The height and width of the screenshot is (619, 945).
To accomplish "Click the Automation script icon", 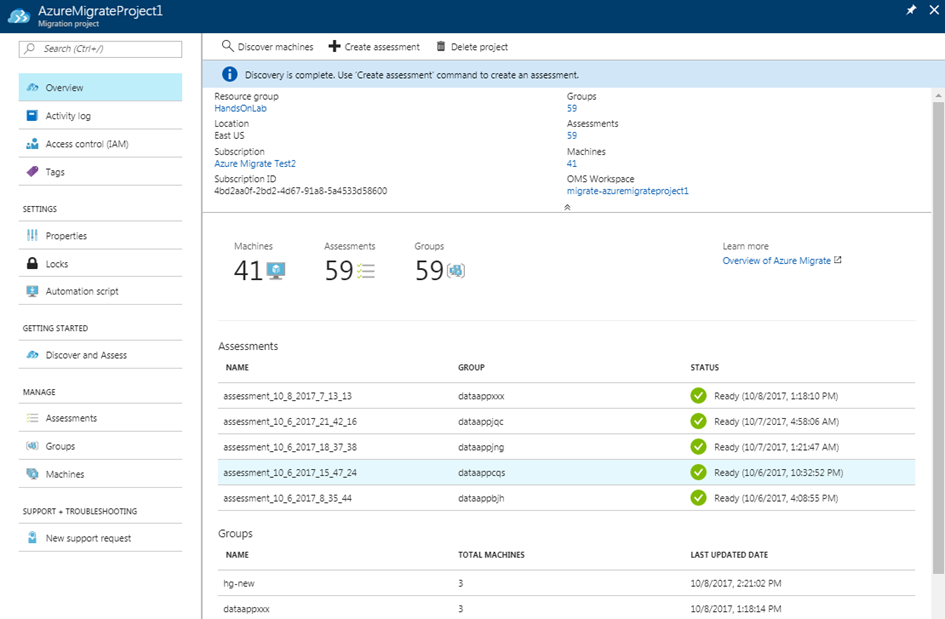I will [x=33, y=291].
